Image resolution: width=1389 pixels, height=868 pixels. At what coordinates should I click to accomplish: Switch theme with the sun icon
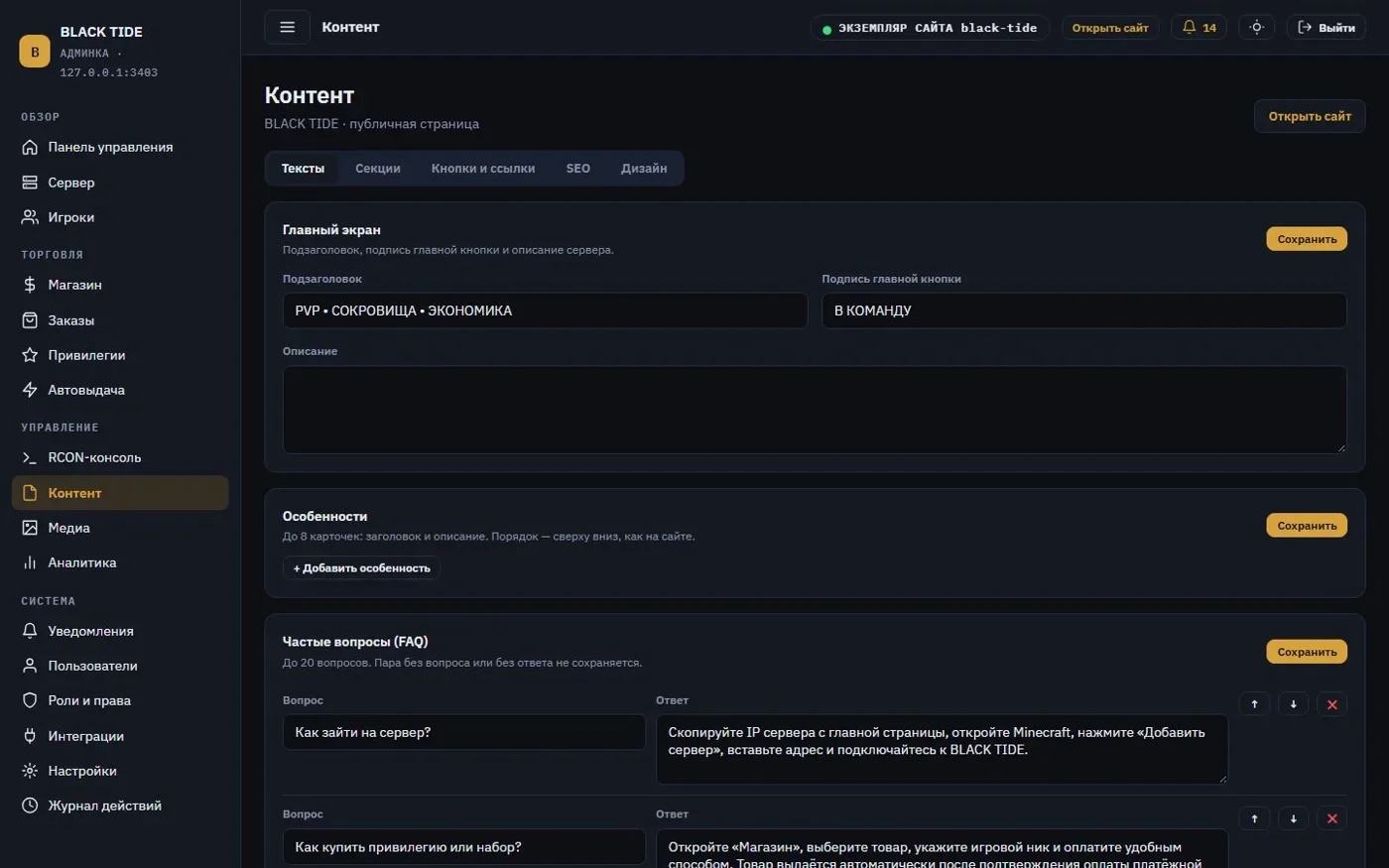click(1256, 28)
